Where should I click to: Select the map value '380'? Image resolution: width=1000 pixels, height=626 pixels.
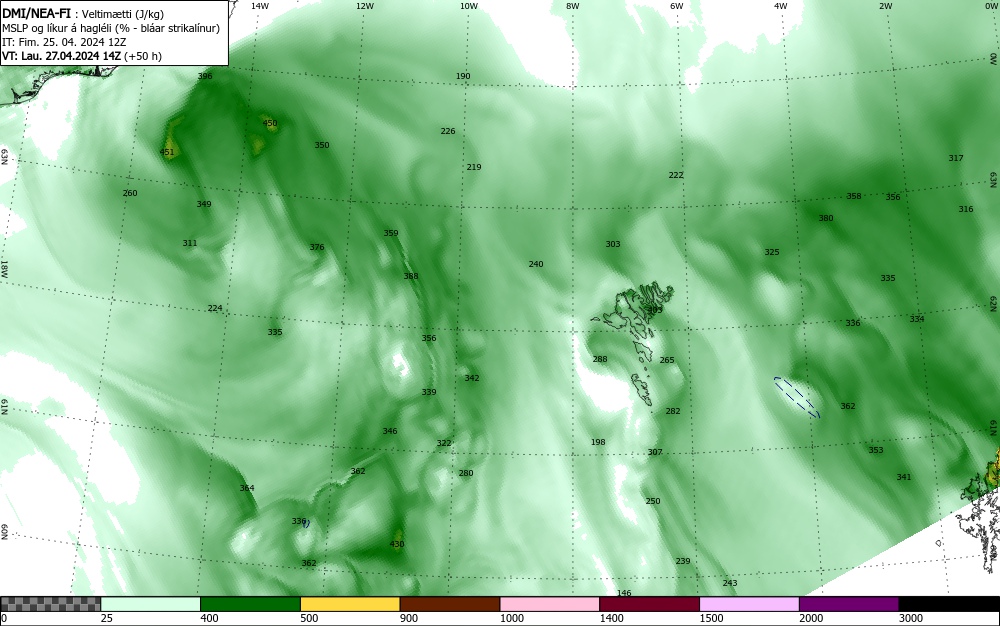tap(826, 217)
